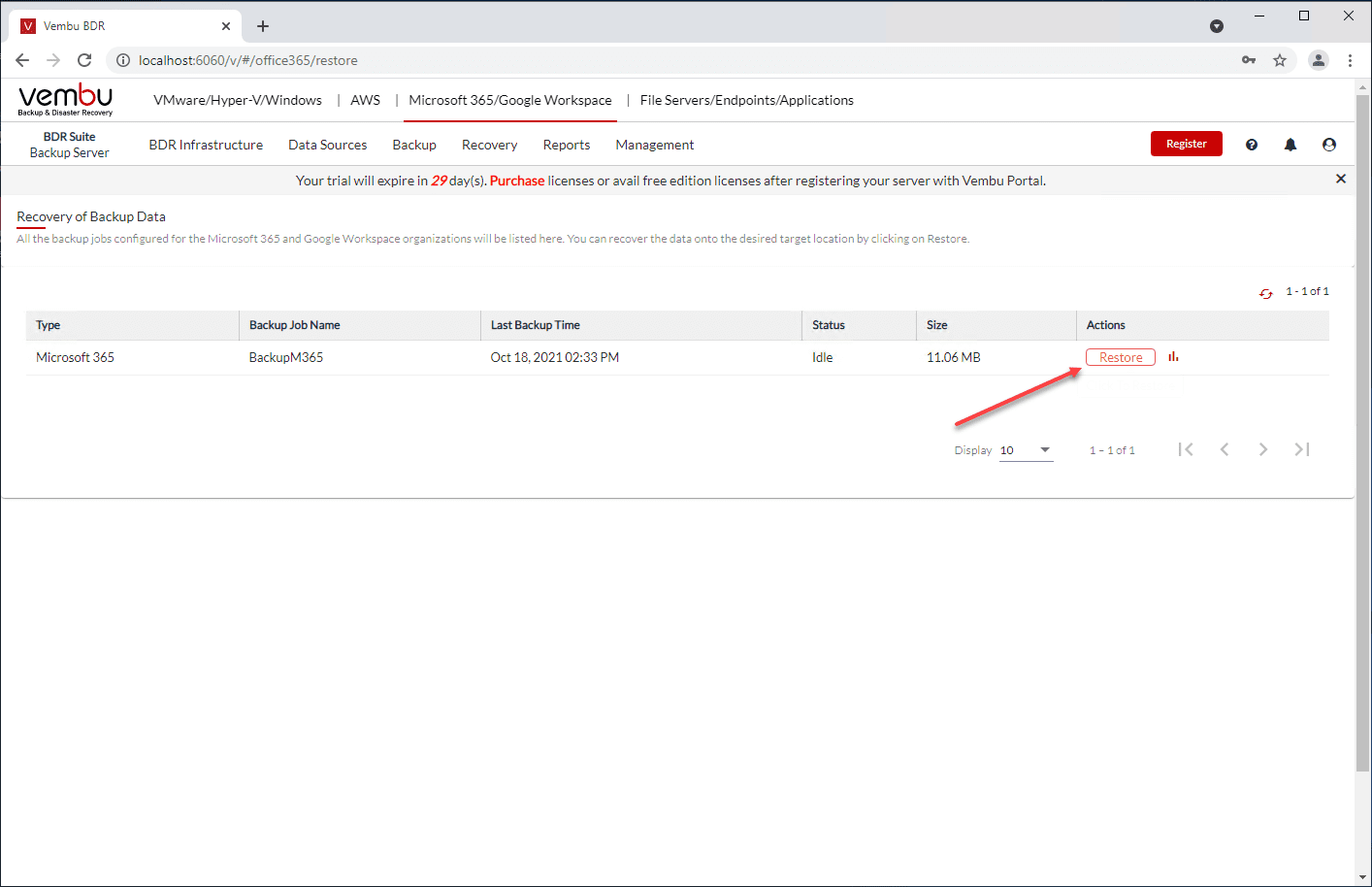Open the Data Sources menu
The image size is (1372, 887).
(328, 145)
